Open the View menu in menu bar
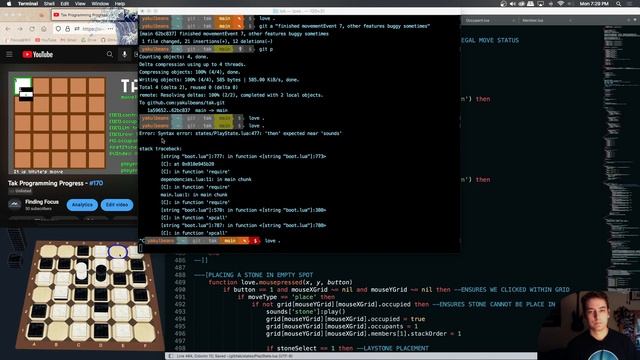 (80, 4)
